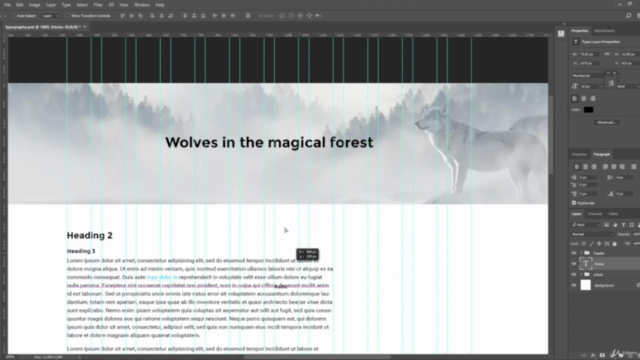This screenshot has height=360, width=640.
Task: Click the distribute top edges icon
Action: tap(185, 16)
